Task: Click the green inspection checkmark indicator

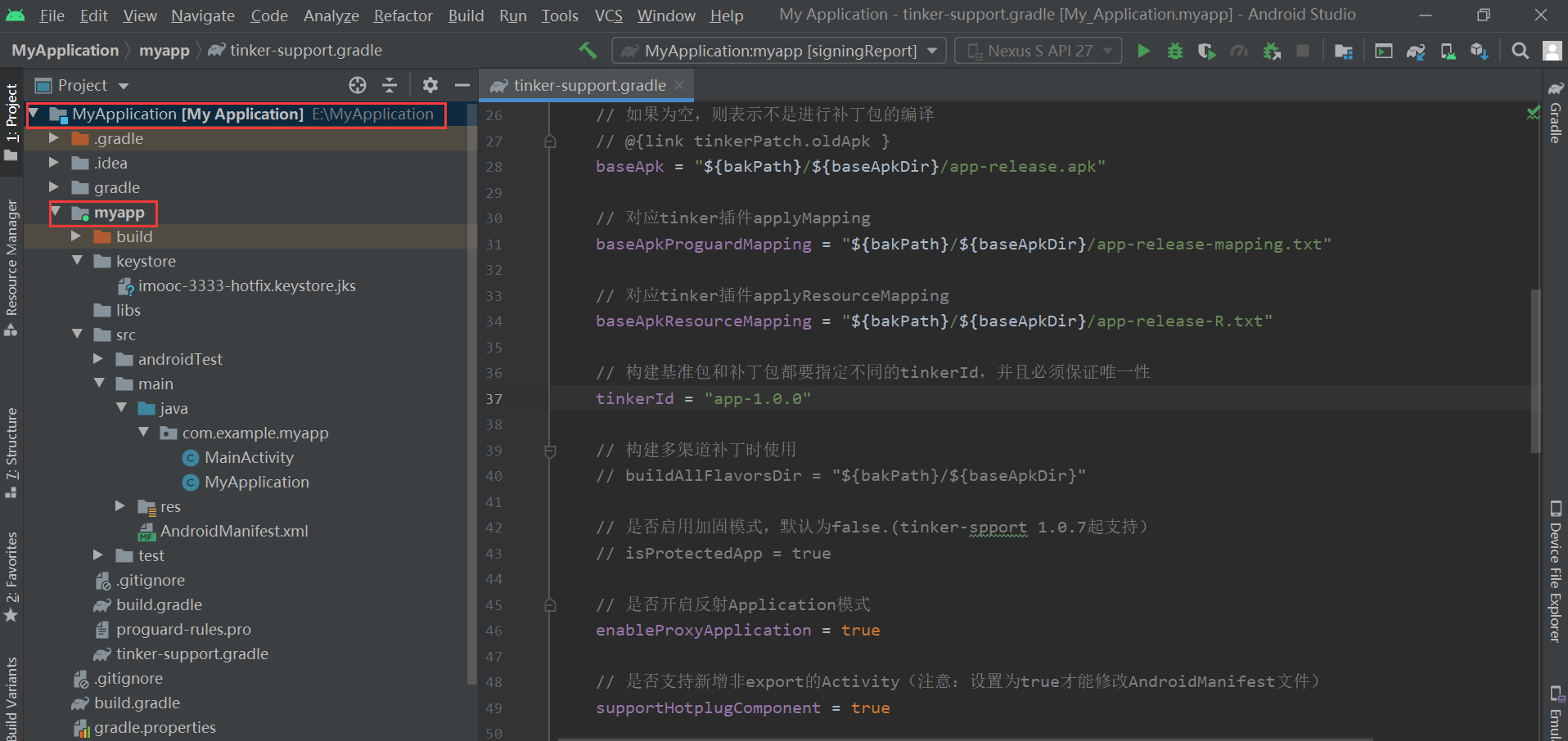Action: [1533, 114]
